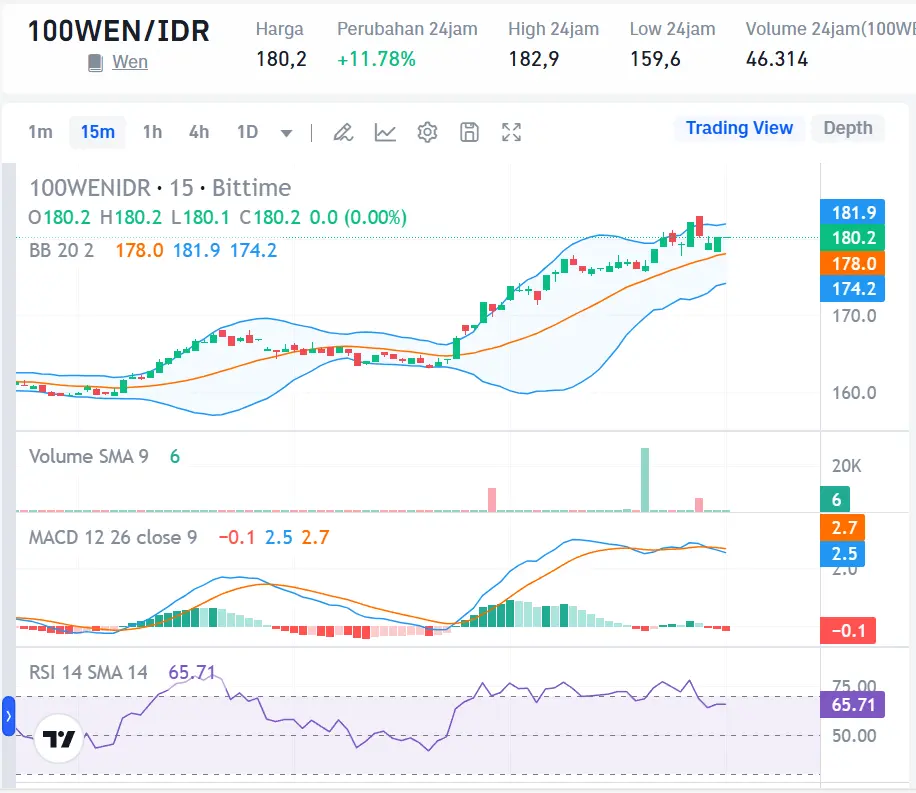Save the chart layout with floppy icon

(469, 131)
